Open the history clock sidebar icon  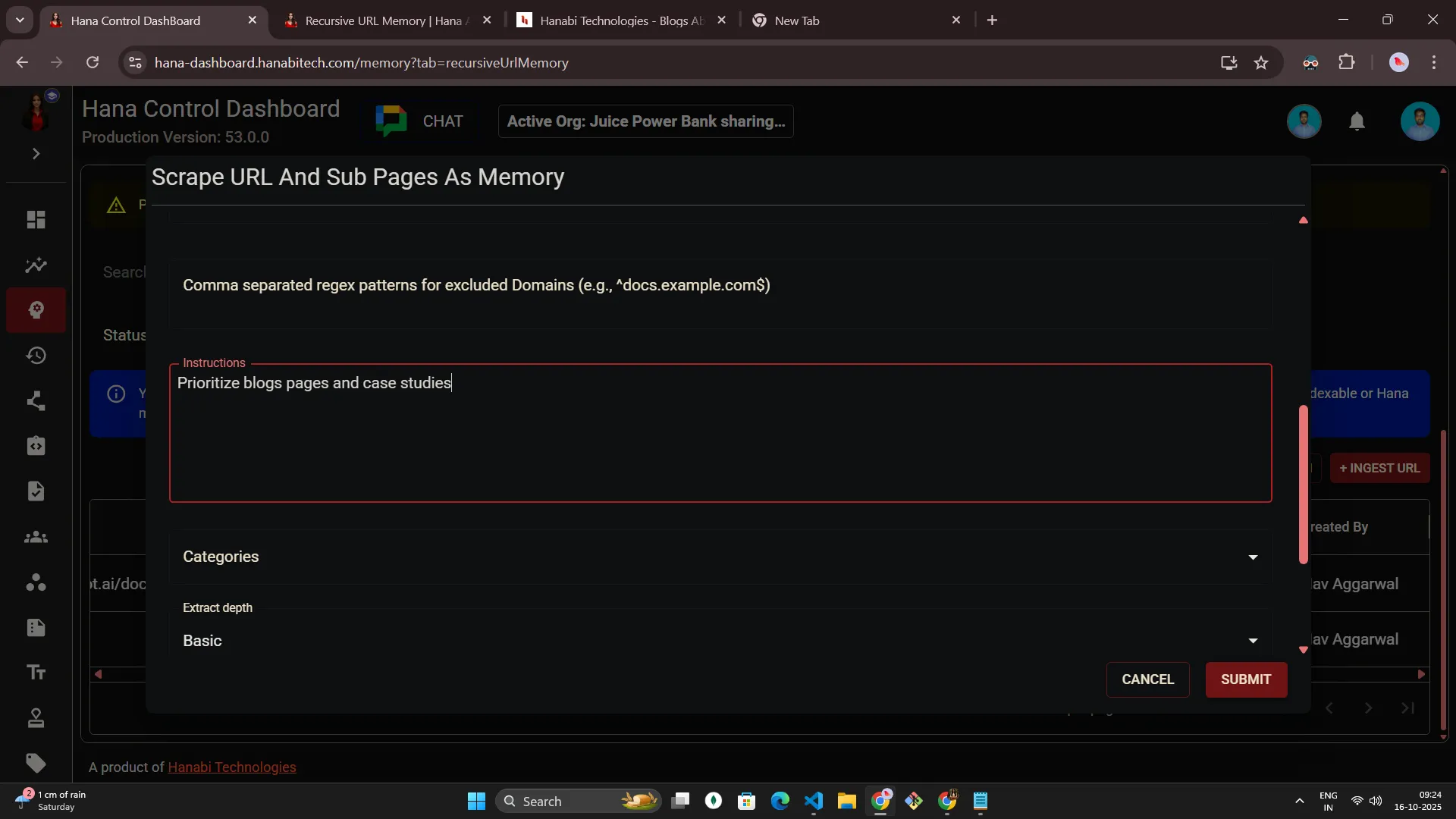pyautogui.click(x=36, y=356)
